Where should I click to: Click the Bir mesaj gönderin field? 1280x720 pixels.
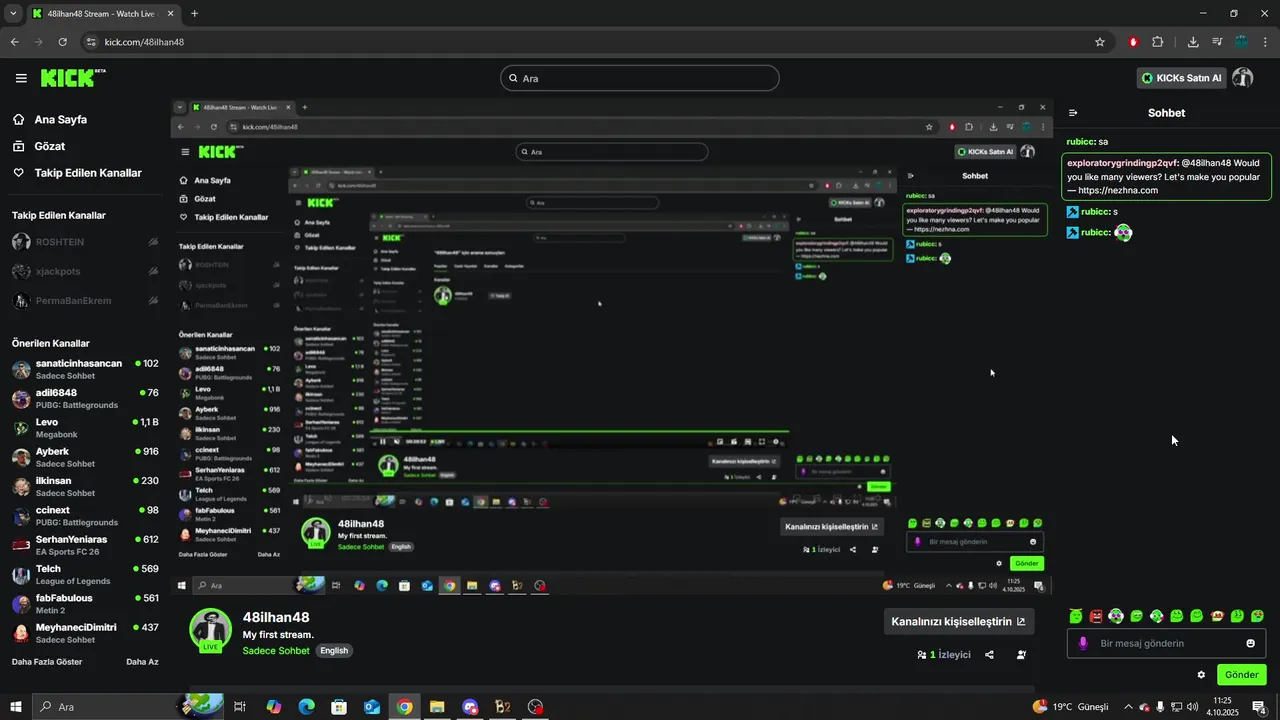pos(1165,643)
